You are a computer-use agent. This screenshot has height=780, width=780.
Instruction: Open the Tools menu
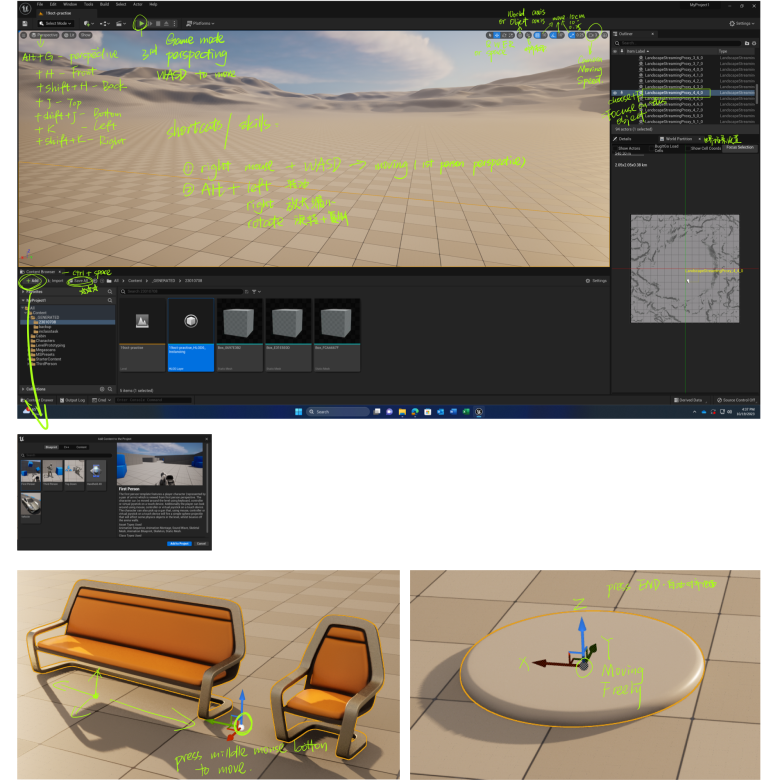click(89, 4)
